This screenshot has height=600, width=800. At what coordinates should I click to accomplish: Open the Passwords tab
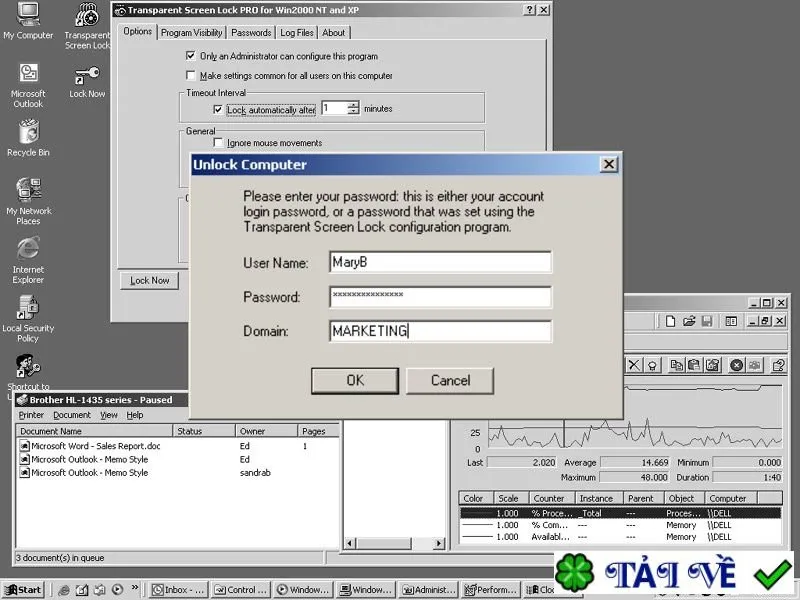point(251,33)
